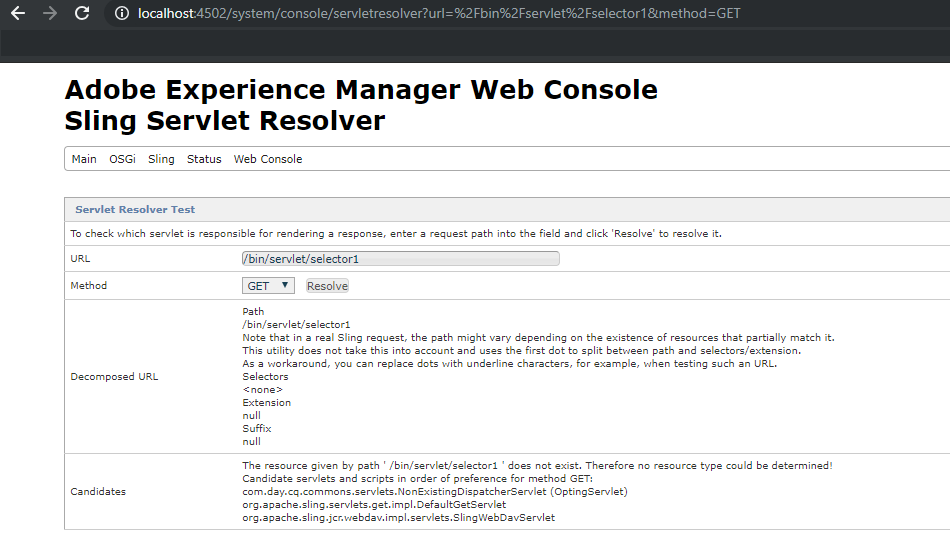Click the <none> selectors value
The height and width of the screenshot is (541, 950).
pos(262,390)
